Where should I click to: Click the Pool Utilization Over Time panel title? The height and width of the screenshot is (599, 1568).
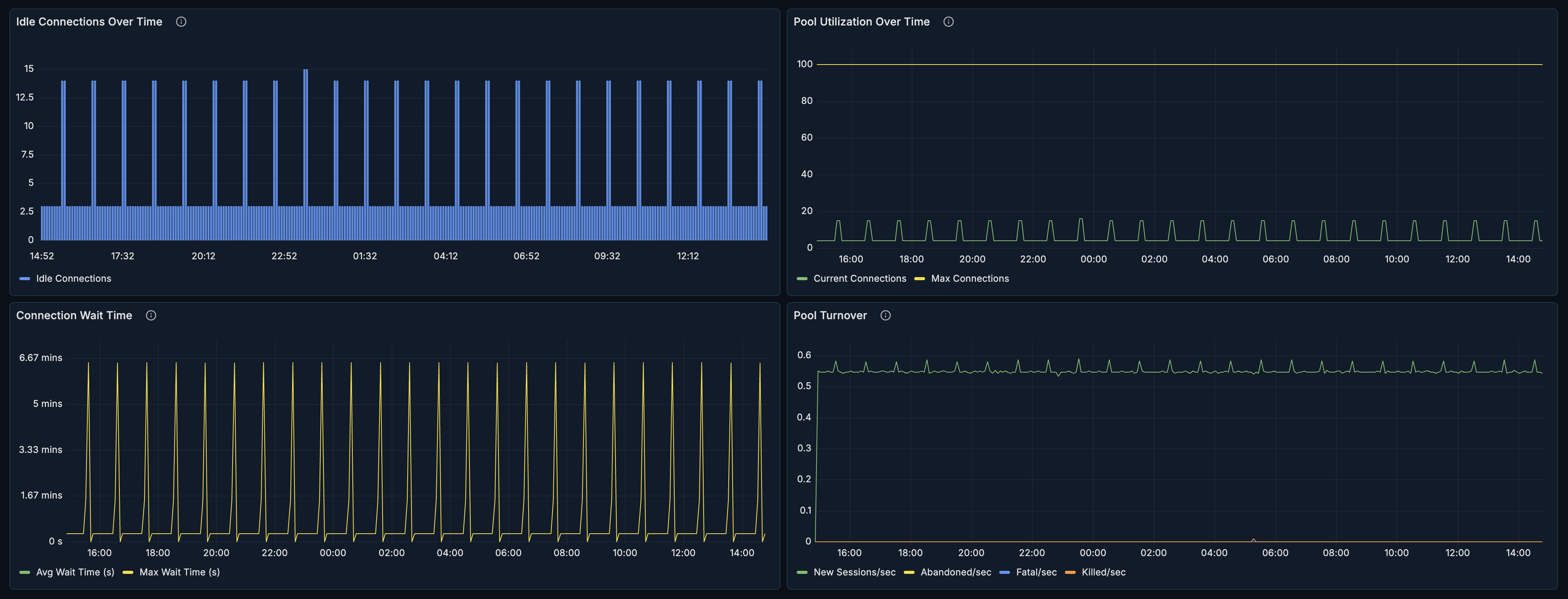861,21
